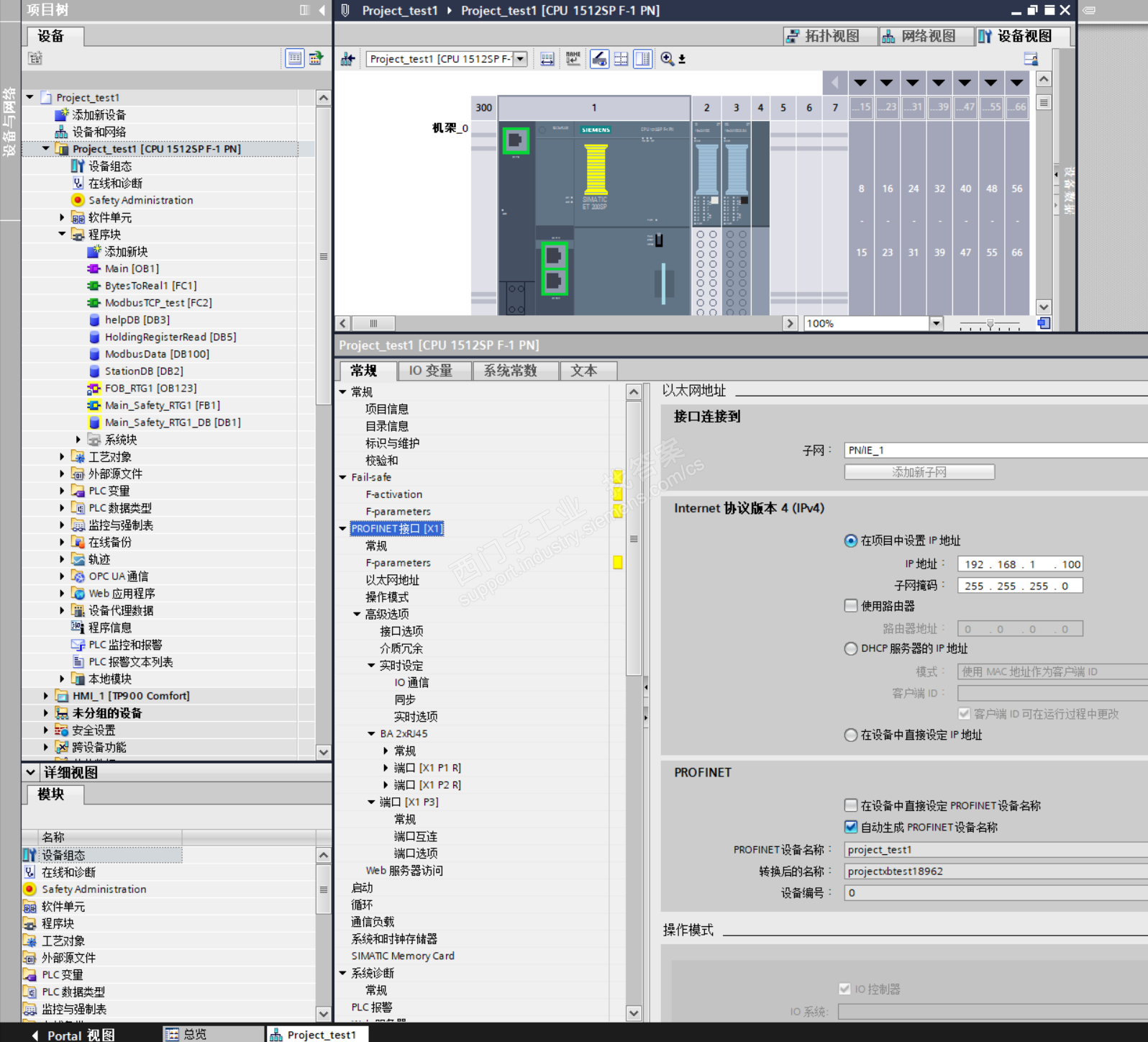Click the Safety Administration icon in project tree

pyautogui.click(x=78, y=200)
